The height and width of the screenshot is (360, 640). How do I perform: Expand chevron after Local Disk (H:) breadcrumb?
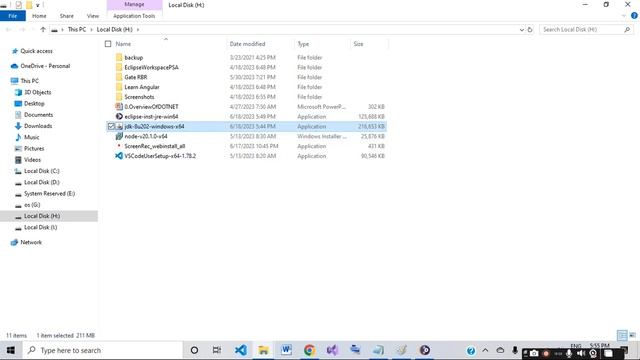click(x=138, y=29)
